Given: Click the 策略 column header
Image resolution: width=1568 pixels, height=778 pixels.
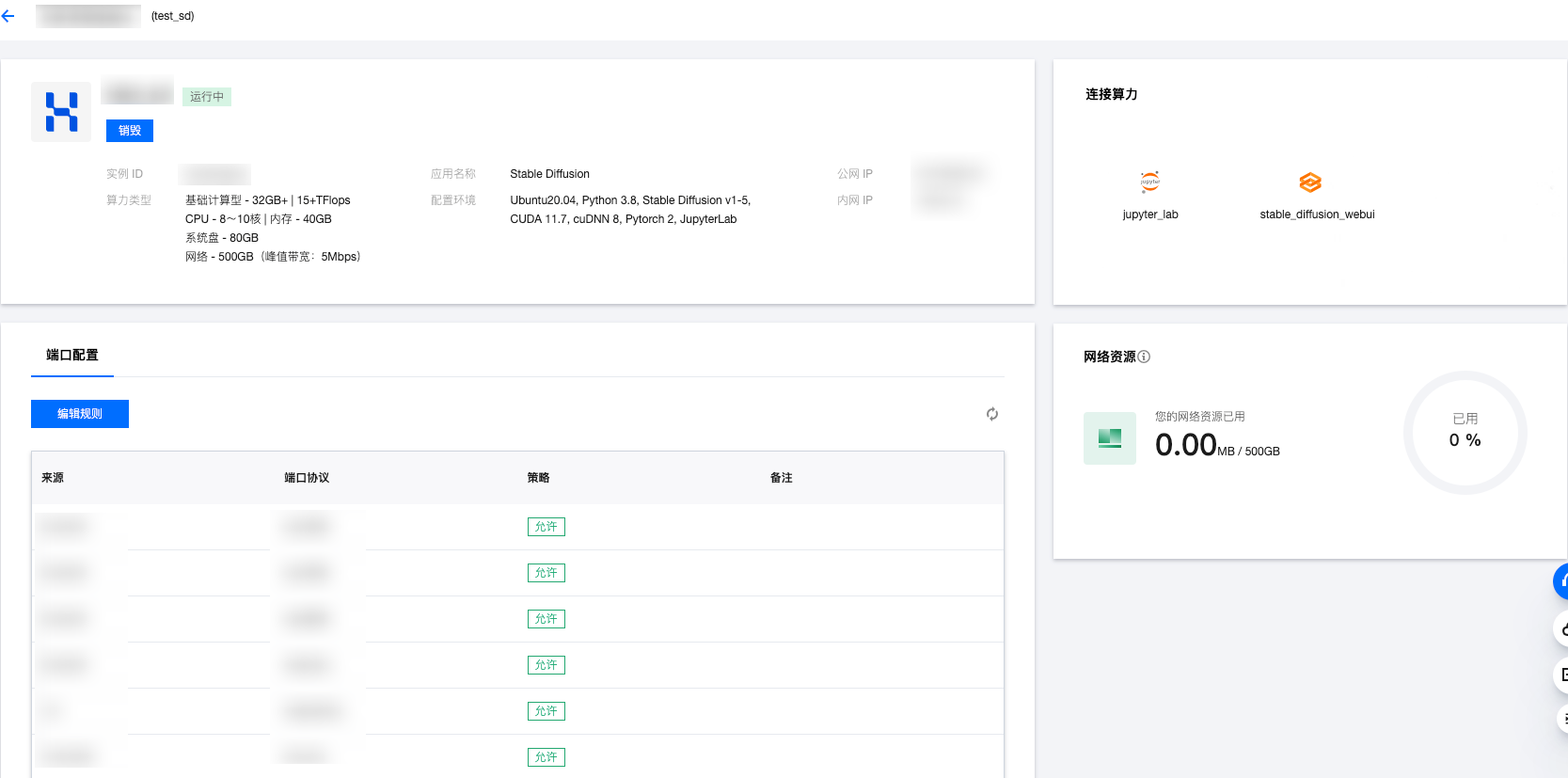Looking at the screenshot, I should click(538, 478).
